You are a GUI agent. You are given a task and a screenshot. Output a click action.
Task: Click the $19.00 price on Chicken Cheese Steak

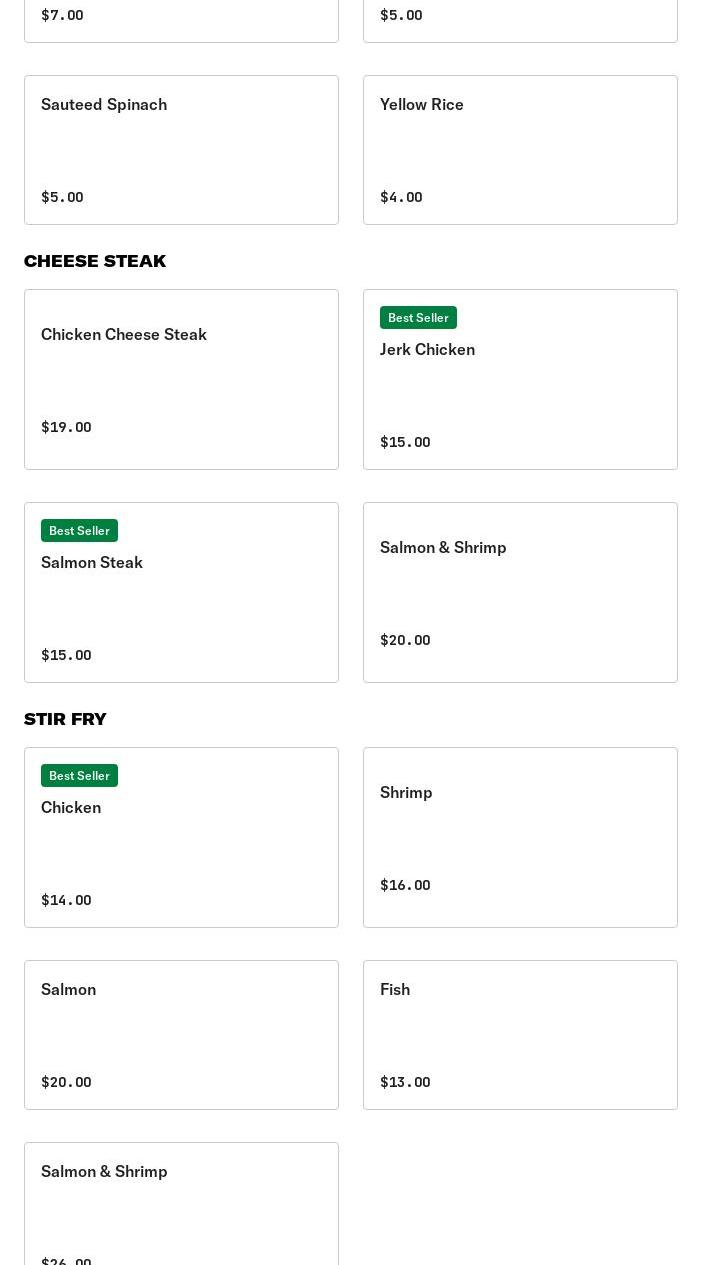click(x=66, y=427)
